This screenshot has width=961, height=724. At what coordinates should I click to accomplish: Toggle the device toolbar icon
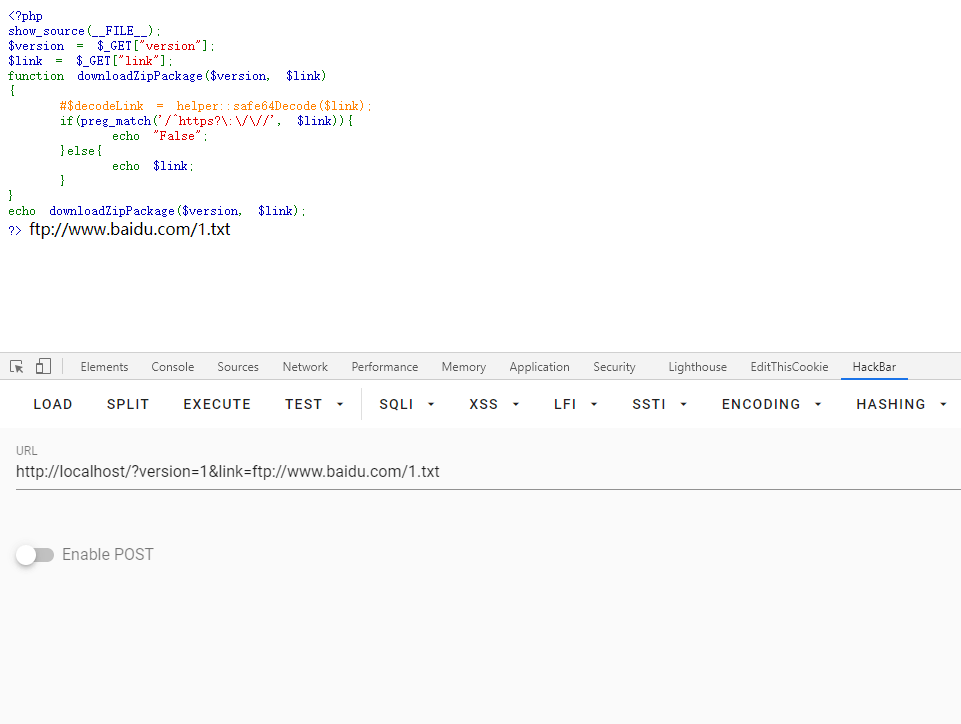(x=43, y=367)
